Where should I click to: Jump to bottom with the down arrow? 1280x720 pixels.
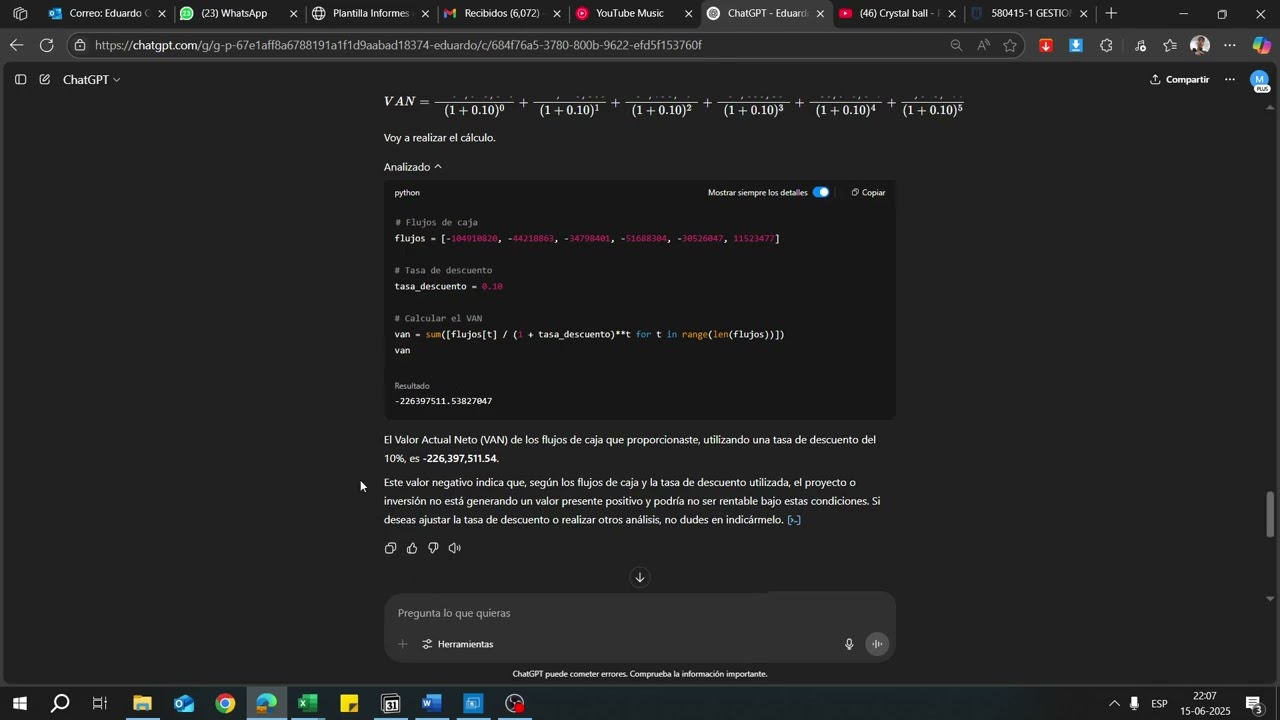tap(640, 577)
